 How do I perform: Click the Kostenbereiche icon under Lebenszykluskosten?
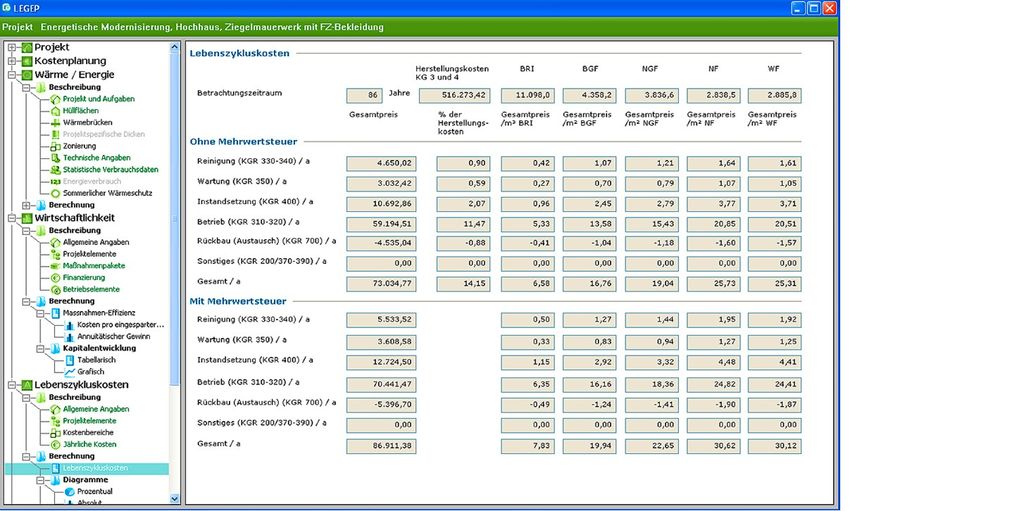pyautogui.click(x=56, y=432)
